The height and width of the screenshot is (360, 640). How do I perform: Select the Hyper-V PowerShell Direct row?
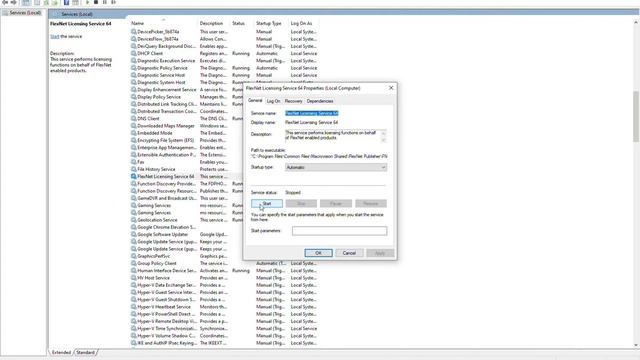(x=224, y=314)
